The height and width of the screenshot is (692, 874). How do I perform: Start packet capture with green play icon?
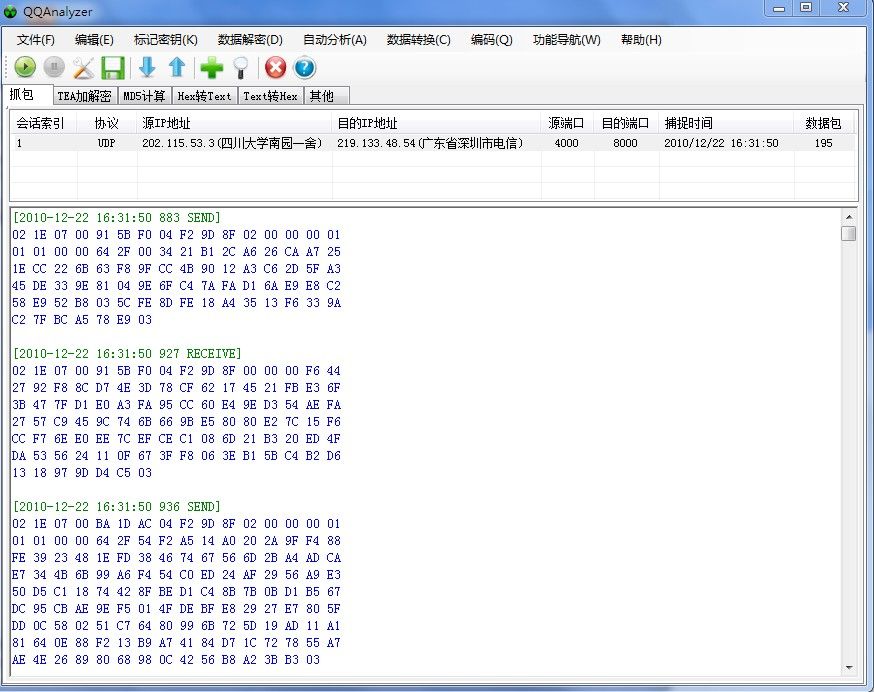(25, 68)
